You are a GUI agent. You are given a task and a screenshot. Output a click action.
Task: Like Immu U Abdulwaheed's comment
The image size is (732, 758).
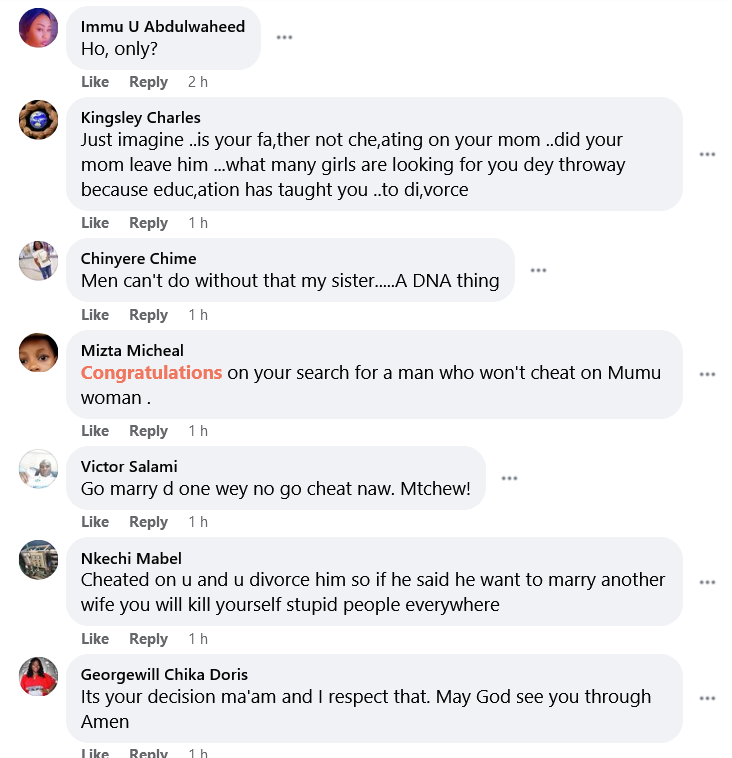click(x=95, y=82)
